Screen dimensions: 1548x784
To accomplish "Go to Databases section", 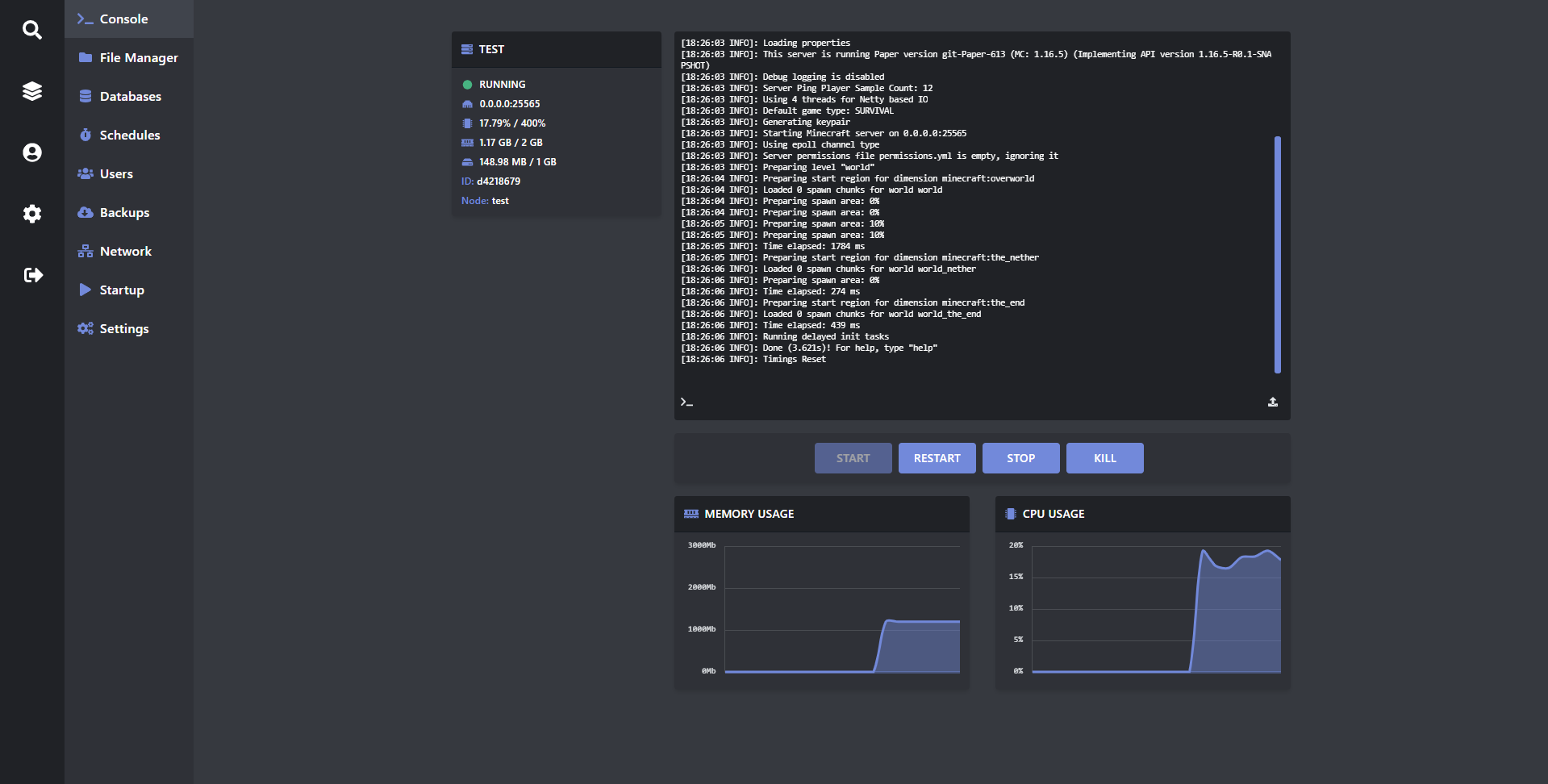I will 129,96.
